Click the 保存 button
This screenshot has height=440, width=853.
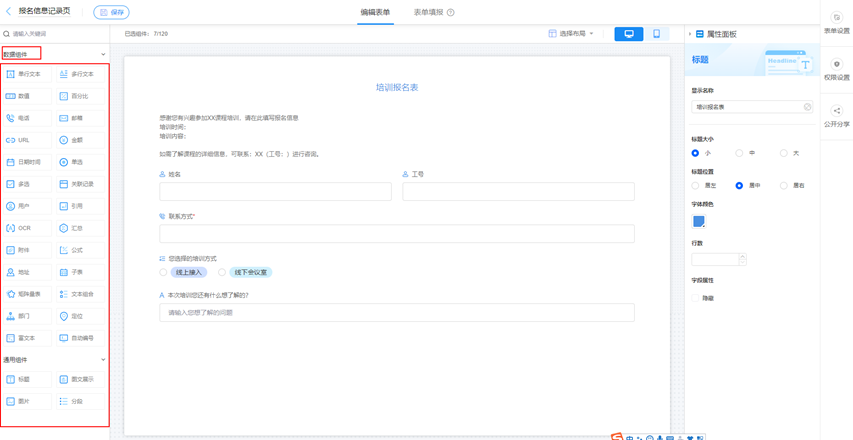112,12
